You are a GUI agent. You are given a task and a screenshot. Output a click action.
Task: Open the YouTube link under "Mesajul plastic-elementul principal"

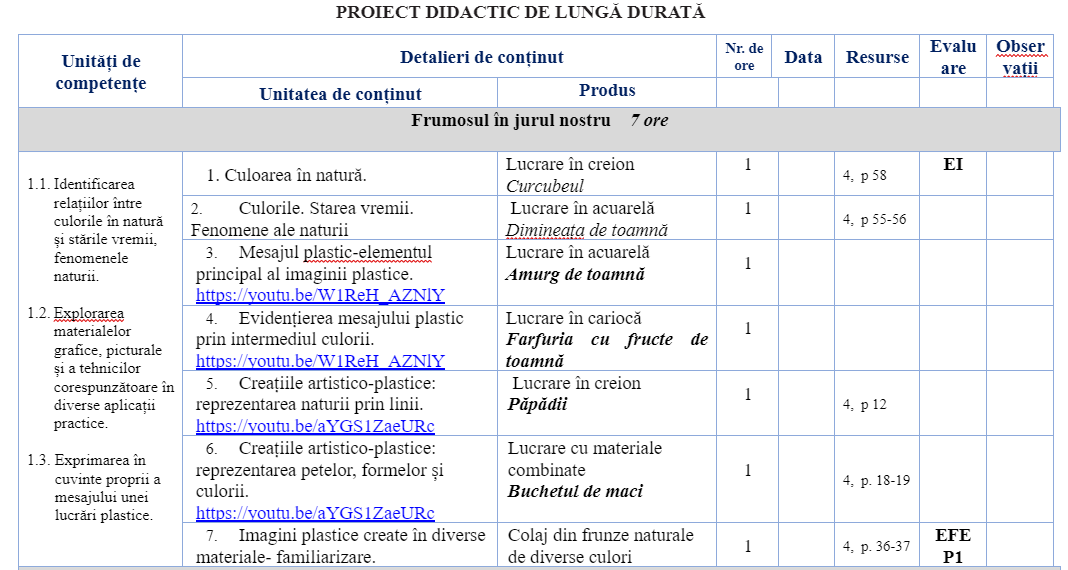320,295
